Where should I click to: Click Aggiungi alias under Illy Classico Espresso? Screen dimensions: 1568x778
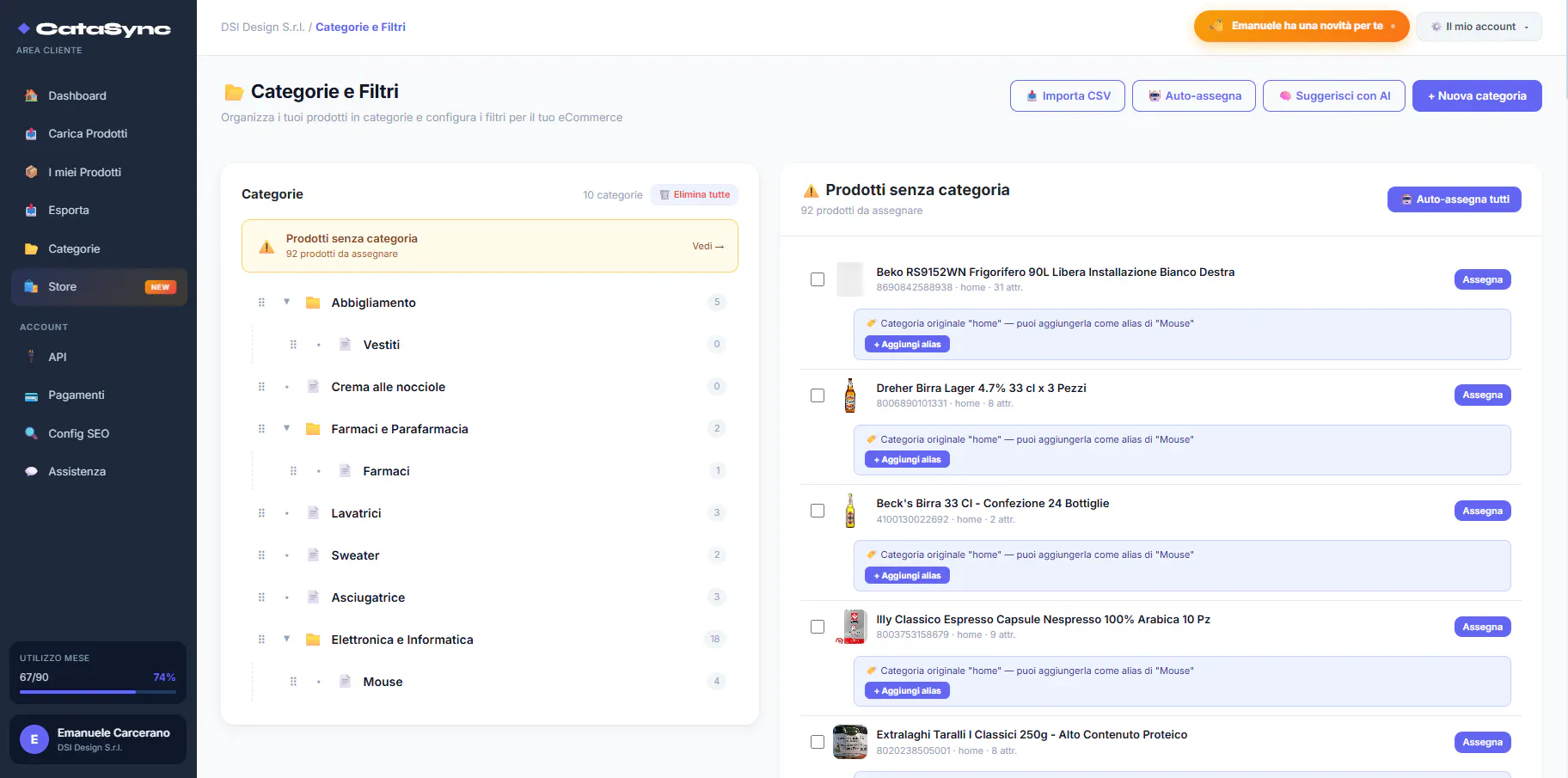907,690
